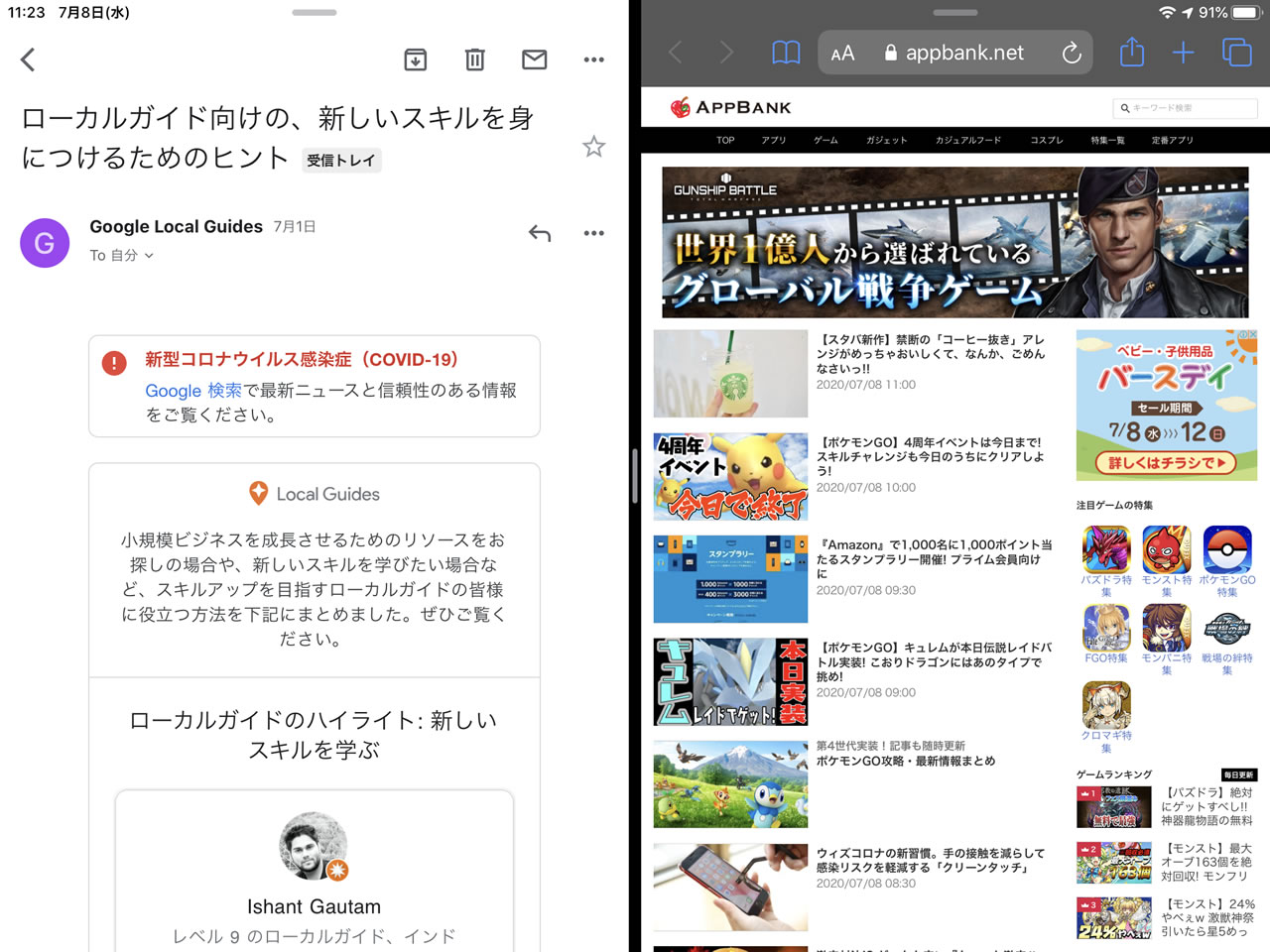The width and height of the screenshot is (1270, 952).
Task: Open Gmail top toolbar more options menu
Action: pos(594,59)
